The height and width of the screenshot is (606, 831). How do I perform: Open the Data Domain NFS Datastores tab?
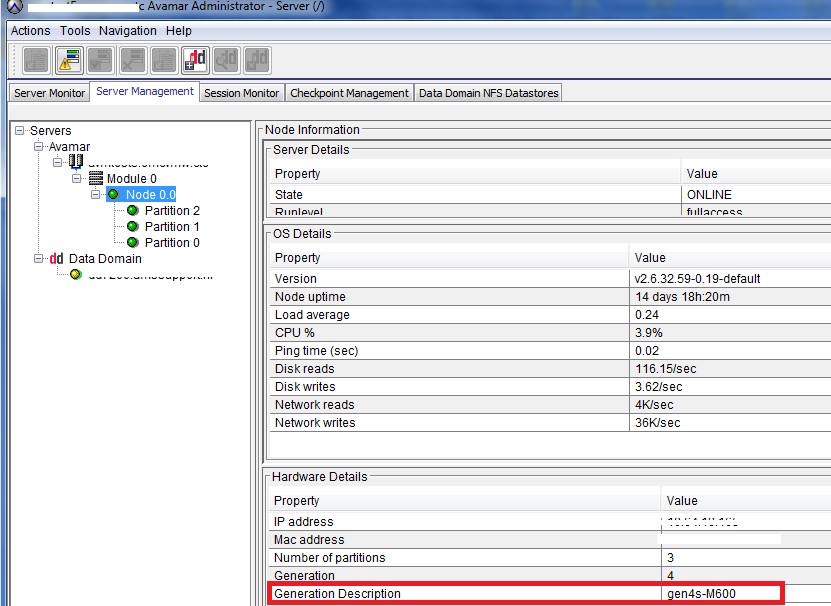489,93
